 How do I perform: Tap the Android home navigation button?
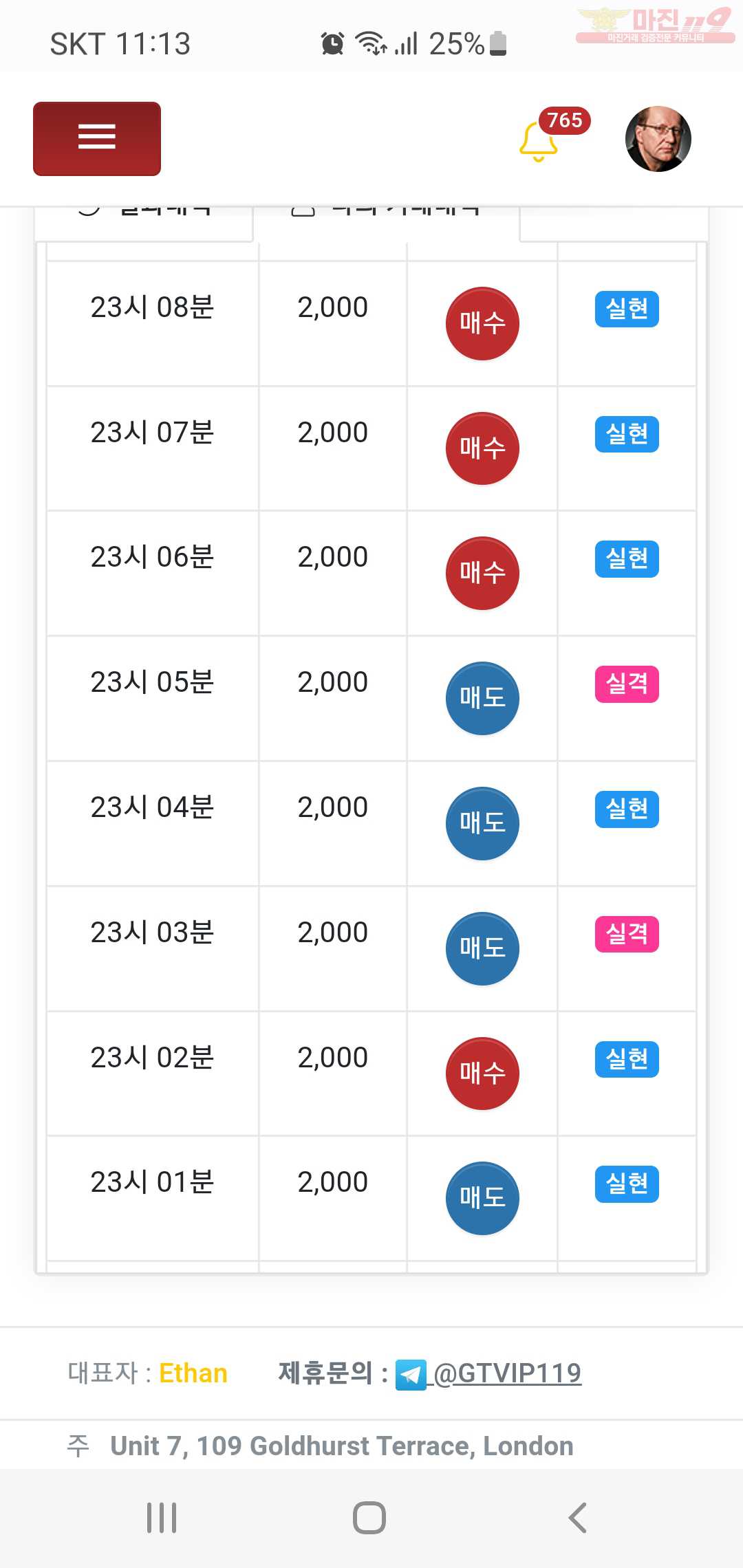tap(369, 1518)
